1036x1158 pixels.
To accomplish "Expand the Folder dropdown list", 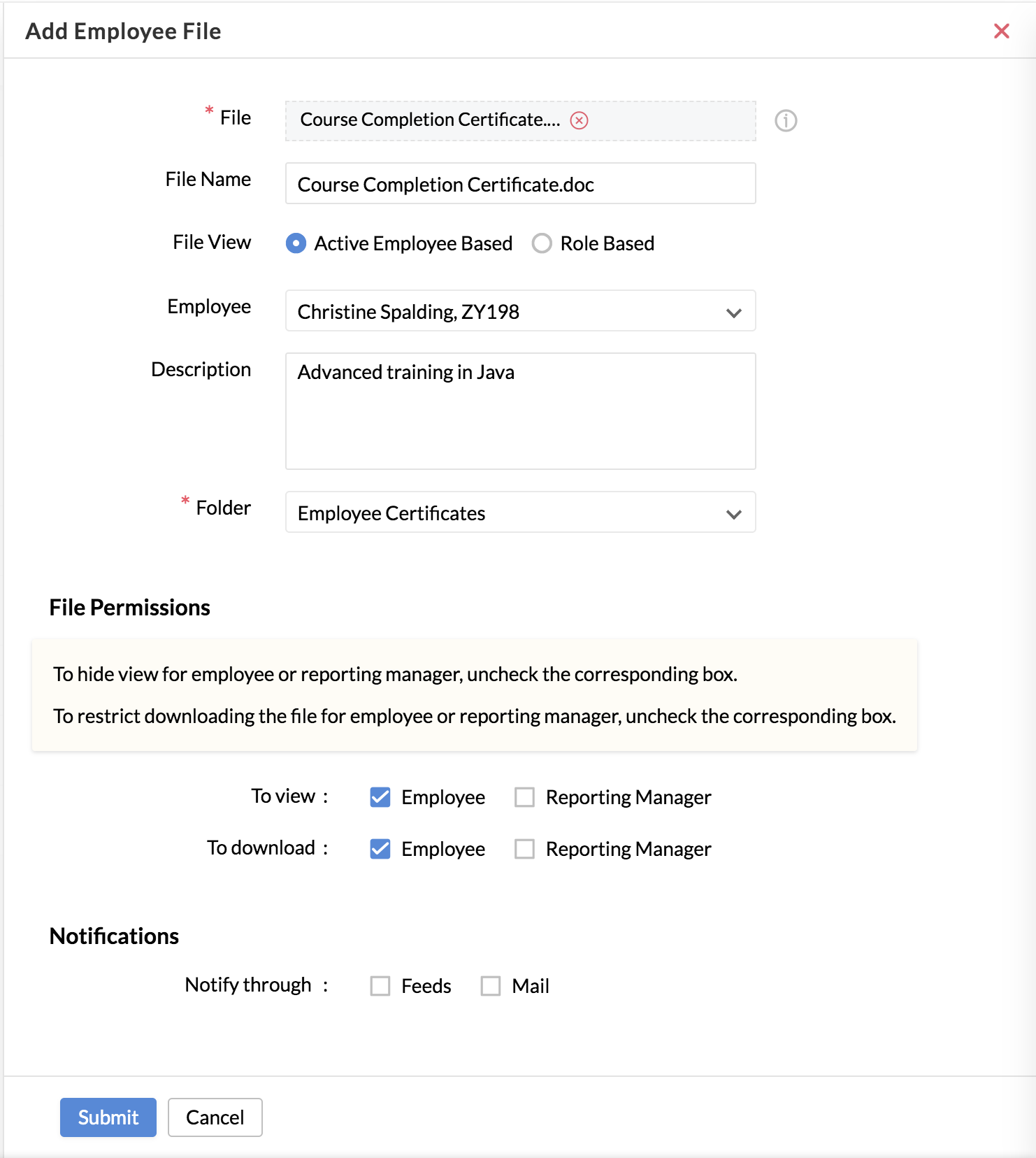I will coord(520,513).
